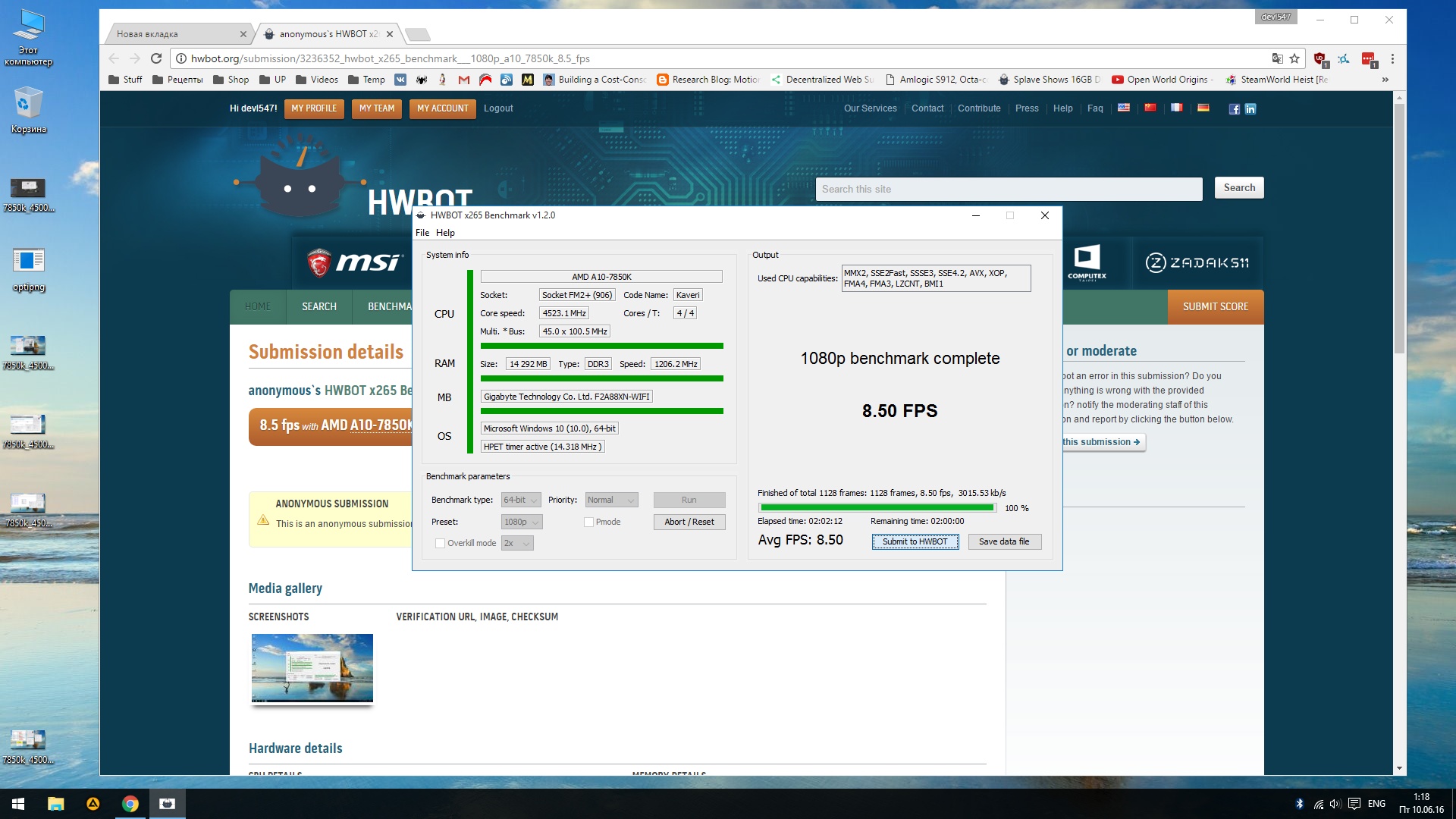This screenshot has width=1456, height=819.
Task: Click Report this submission button
Action: (x=1103, y=442)
